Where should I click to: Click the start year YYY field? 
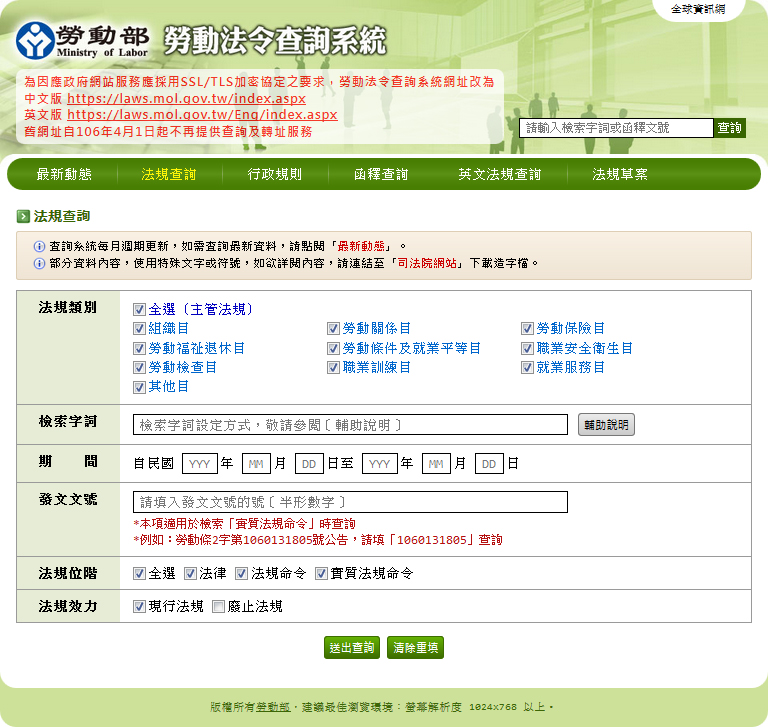(x=200, y=464)
